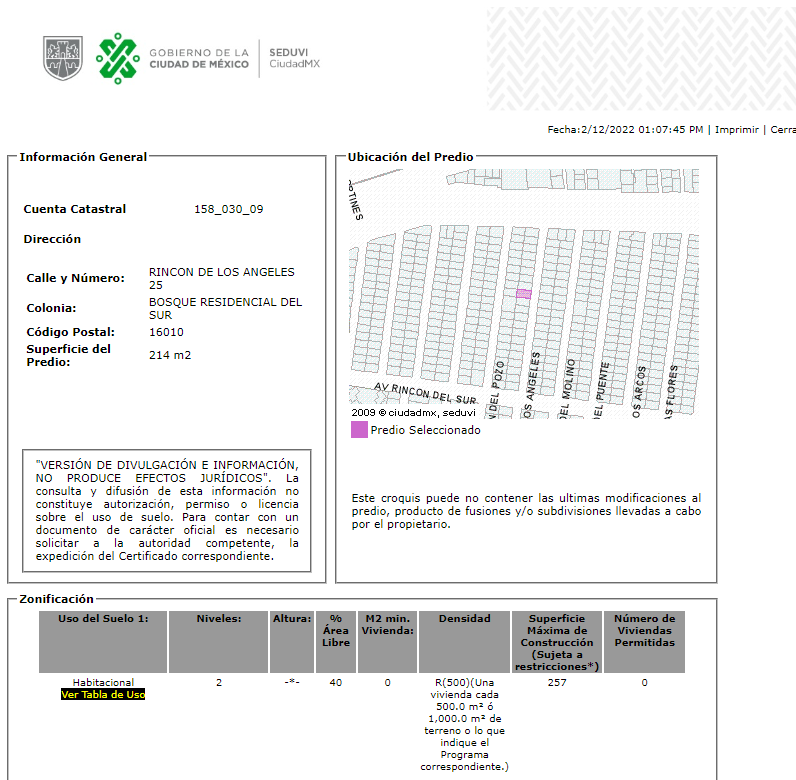Click the Superficie Máxima de Construcción header
796x780 pixels.
[557, 642]
